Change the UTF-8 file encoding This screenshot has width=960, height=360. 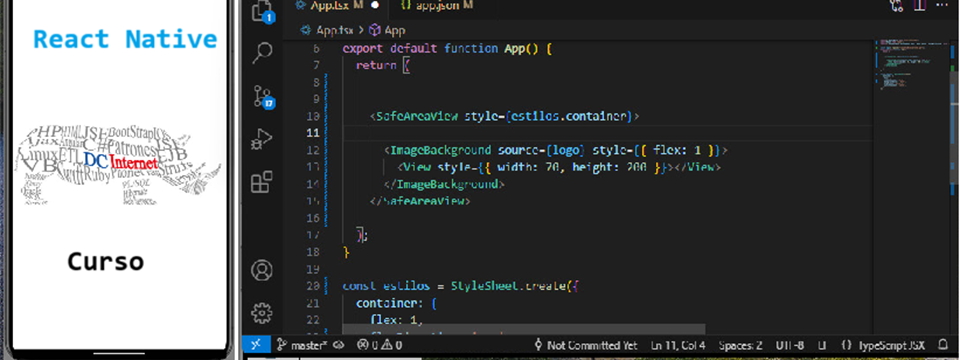(x=789, y=345)
